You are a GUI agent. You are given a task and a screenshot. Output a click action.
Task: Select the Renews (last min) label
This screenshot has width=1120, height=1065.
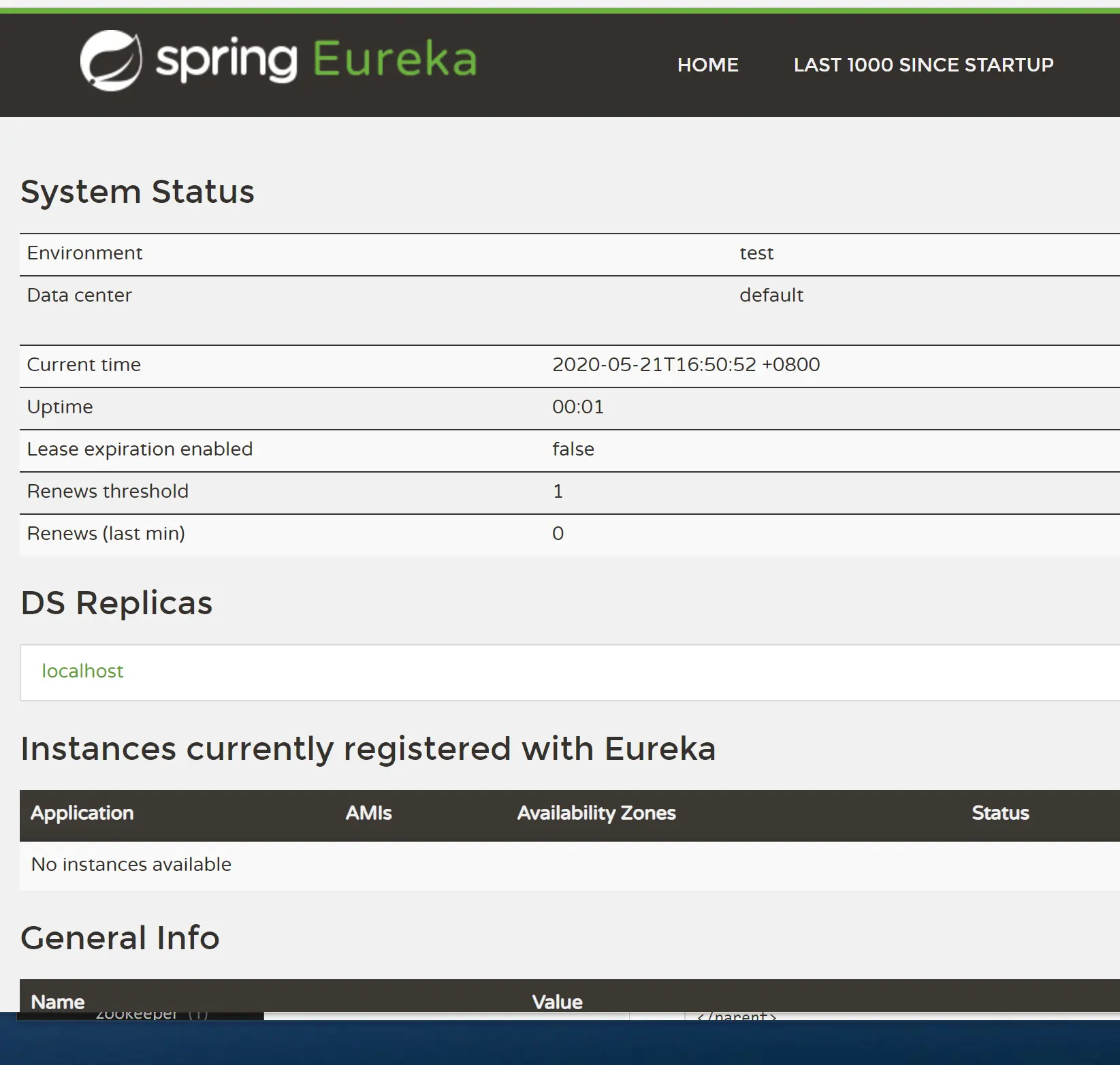(x=106, y=534)
